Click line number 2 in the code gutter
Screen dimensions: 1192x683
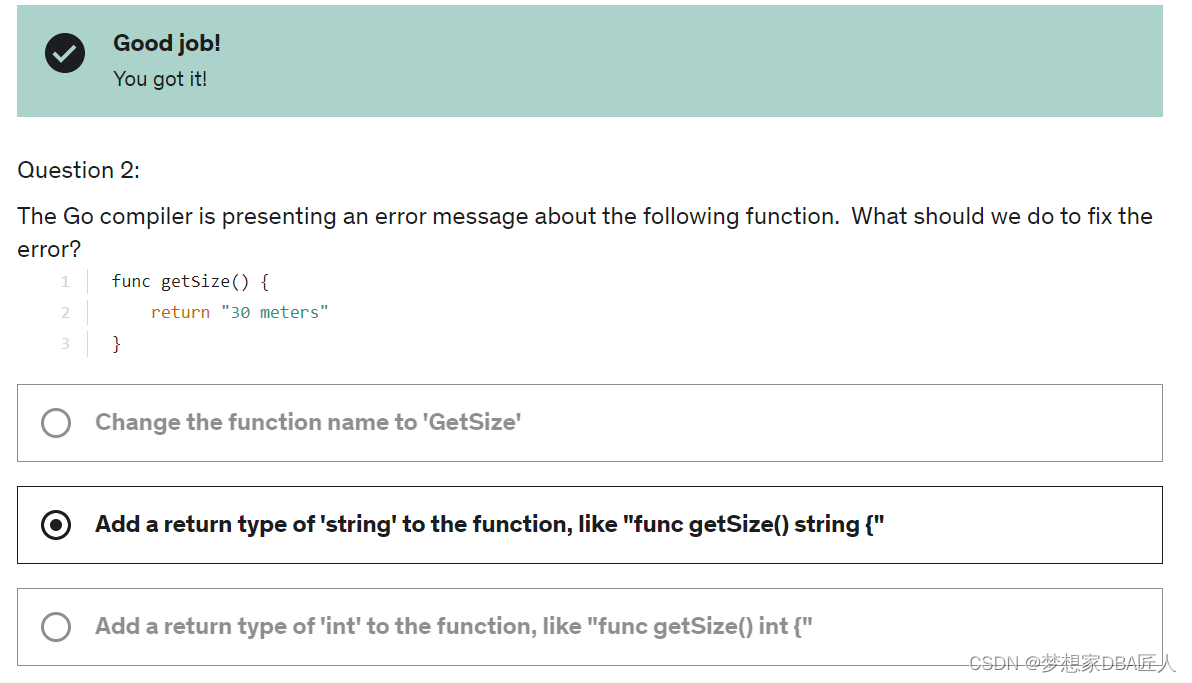(65, 312)
